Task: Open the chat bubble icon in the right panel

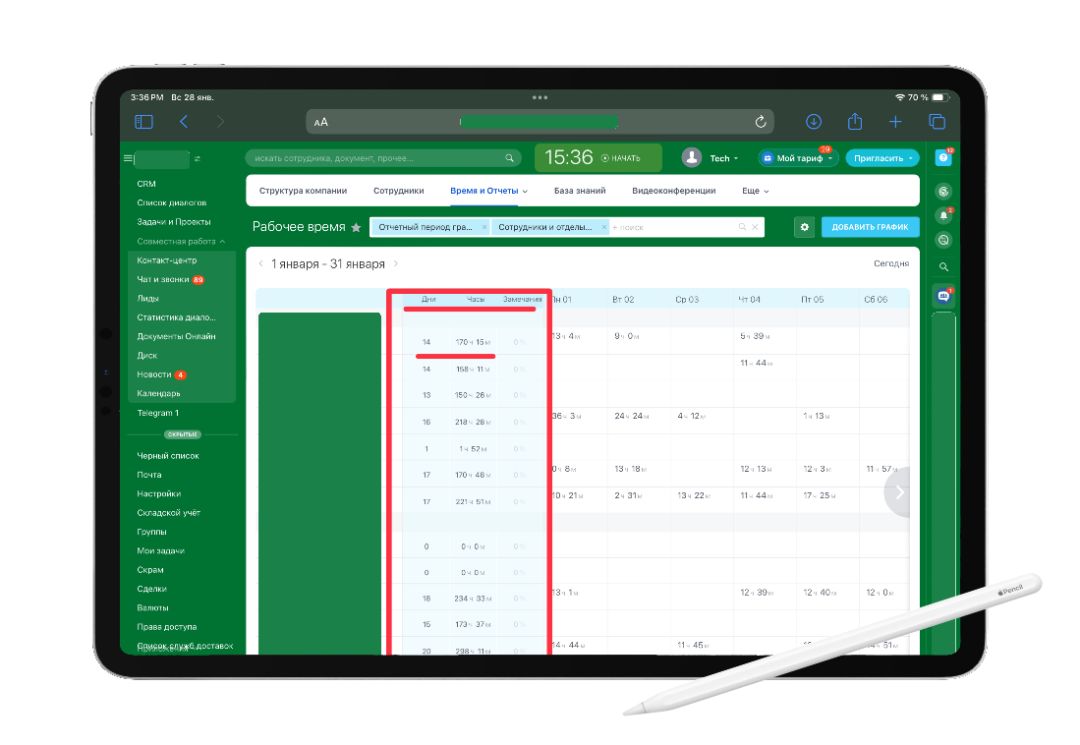Action: coord(943,296)
